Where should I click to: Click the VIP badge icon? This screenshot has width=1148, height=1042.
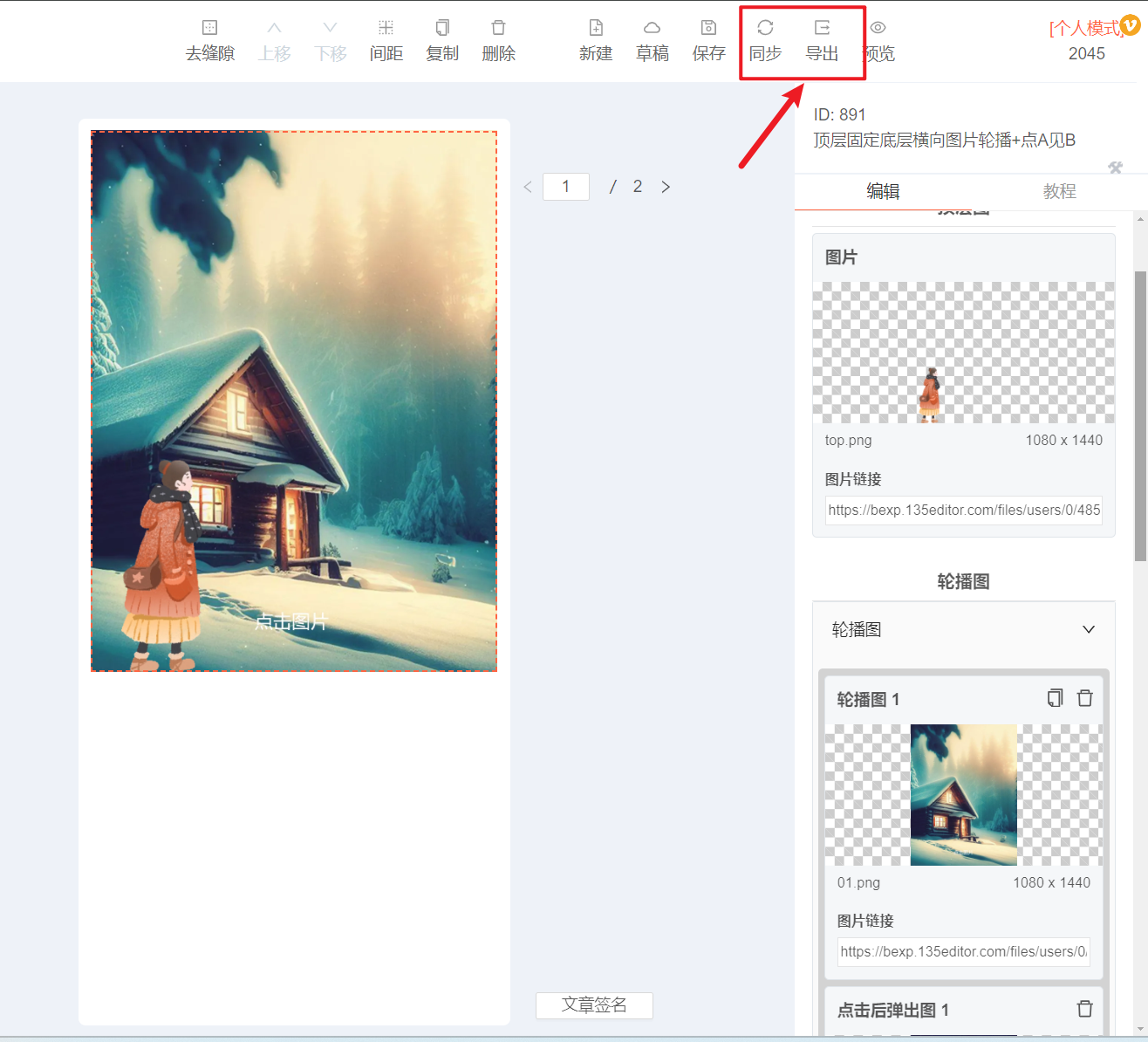coord(1131,25)
